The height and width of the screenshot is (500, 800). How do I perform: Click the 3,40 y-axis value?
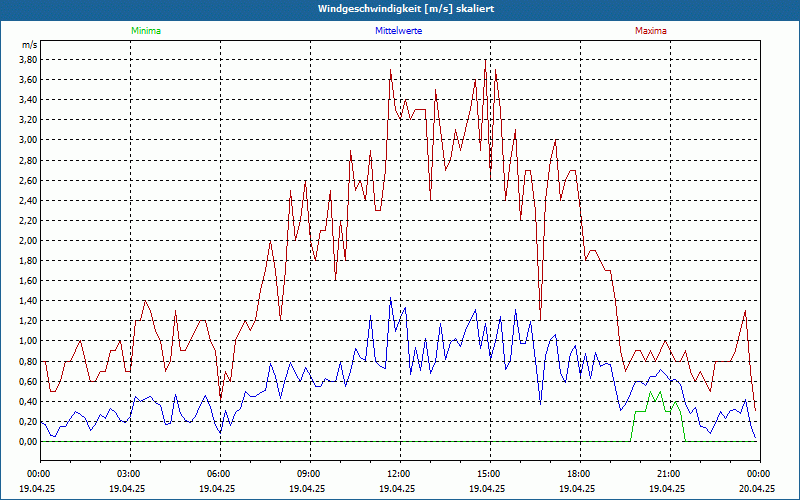point(28,99)
